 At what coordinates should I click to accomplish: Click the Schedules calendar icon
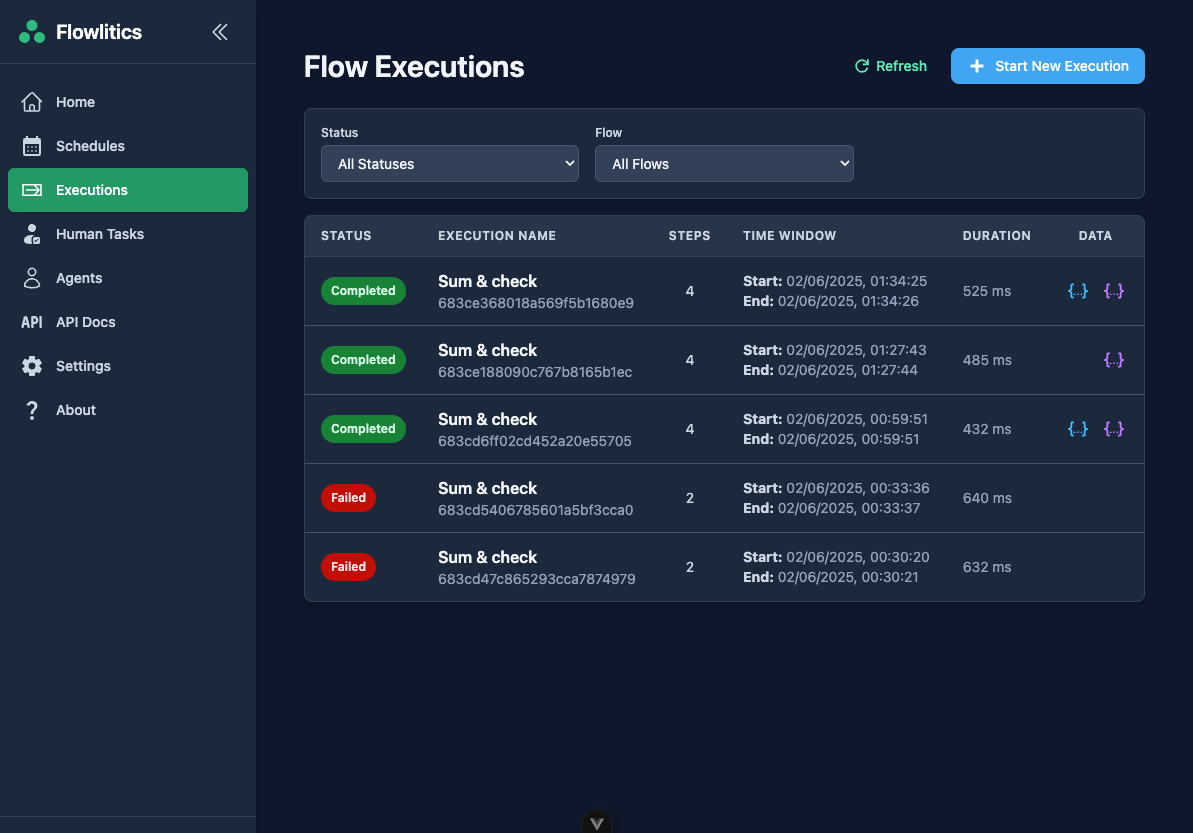[x=32, y=146]
